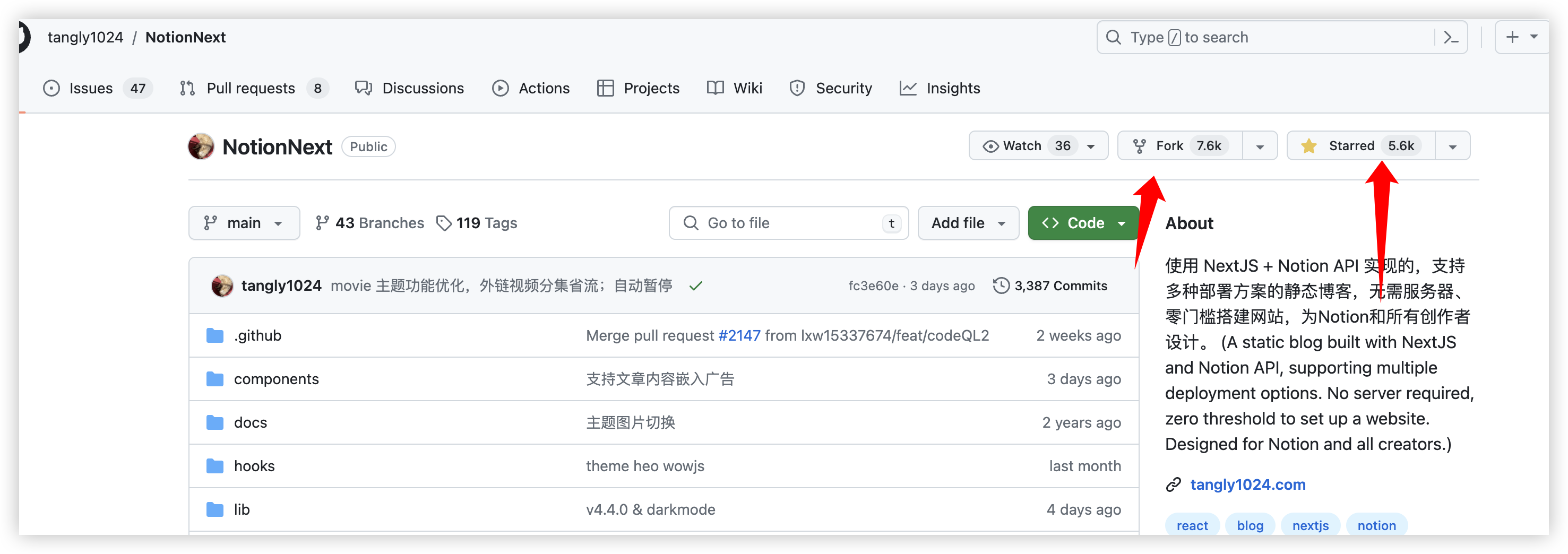Screen dimensions: 1568x554
Task: Open commit fc3e60e hash link
Action: (873, 285)
